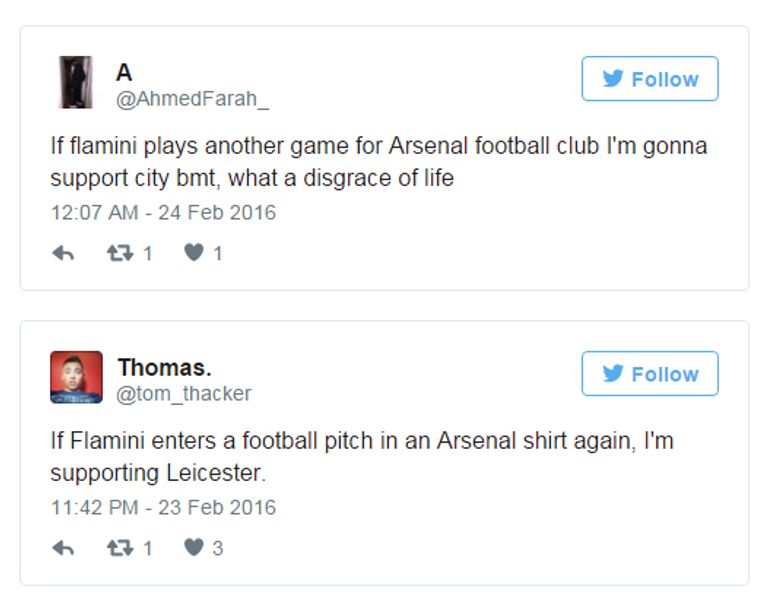Visit the @tom_thacker handle link
Image resolution: width=768 pixels, height=610 pixels.
point(184,394)
